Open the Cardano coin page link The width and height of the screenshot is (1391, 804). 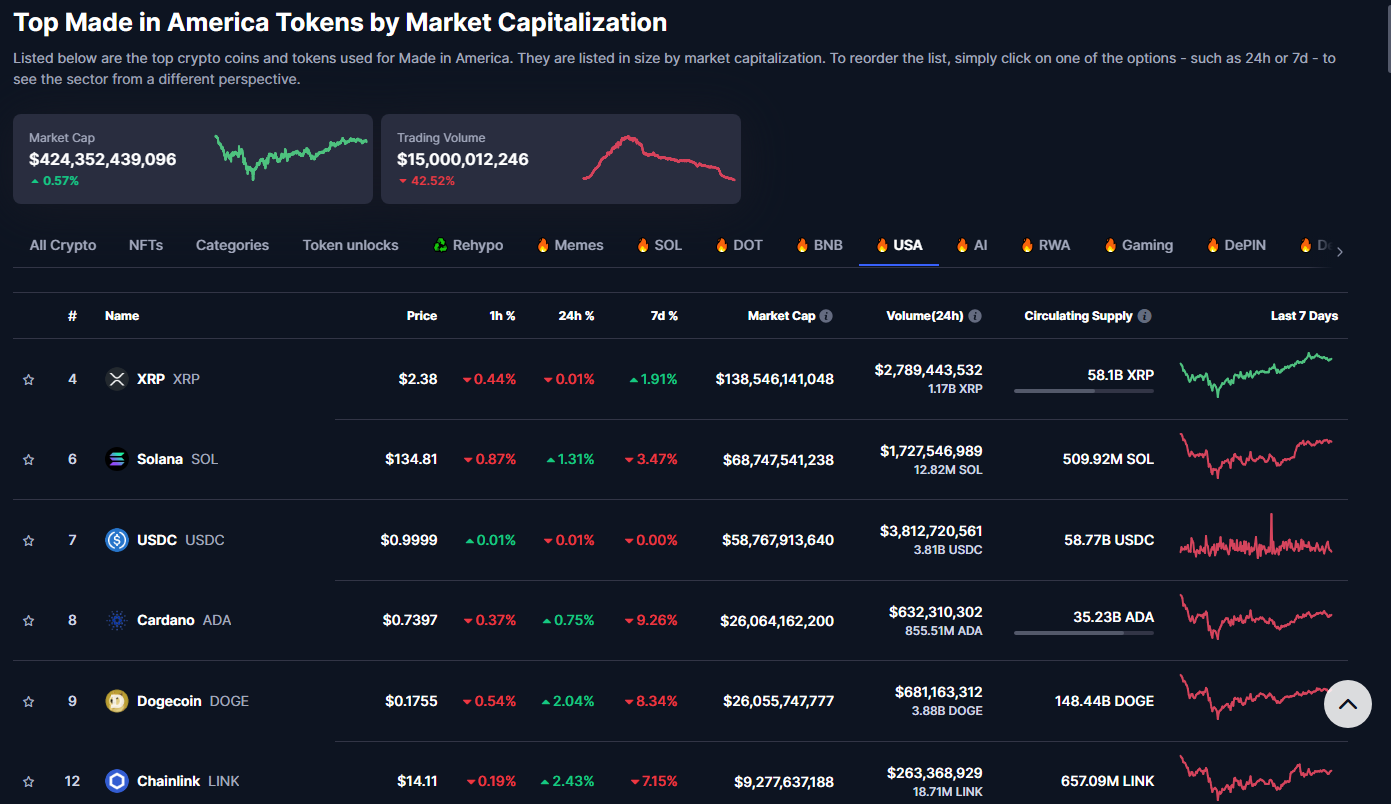pyautogui.click(x=184, y=620)
